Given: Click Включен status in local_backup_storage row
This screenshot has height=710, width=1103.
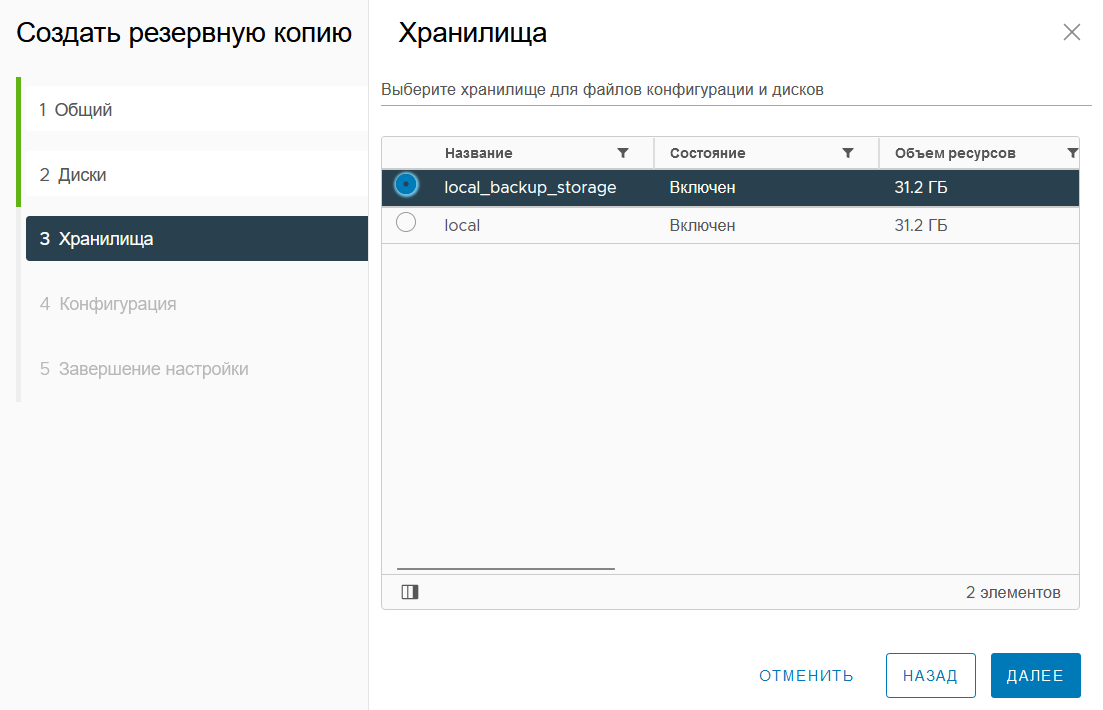Looking at the screenshot, I should [702, 187].
